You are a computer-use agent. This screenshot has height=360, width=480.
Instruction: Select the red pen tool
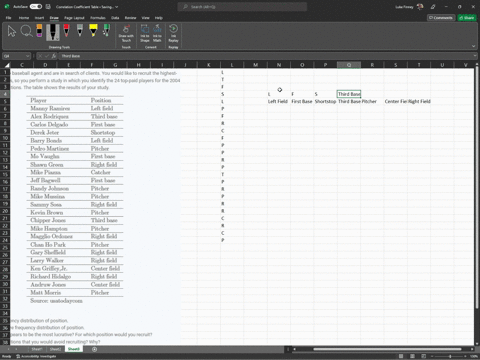click(x=66, y=31)
